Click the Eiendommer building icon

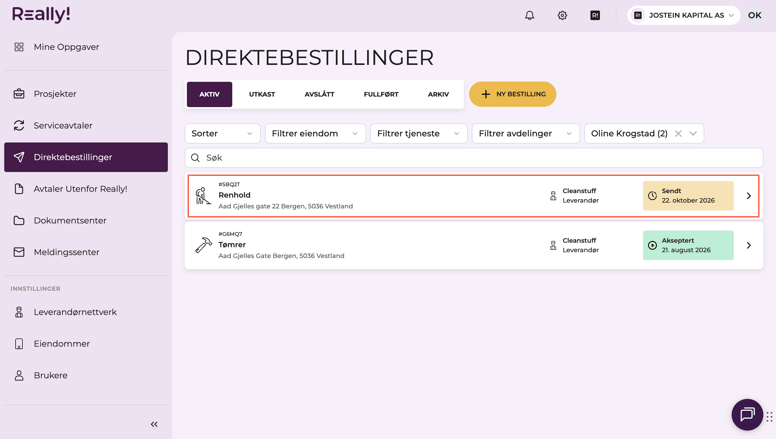click(x=19, y=343)
